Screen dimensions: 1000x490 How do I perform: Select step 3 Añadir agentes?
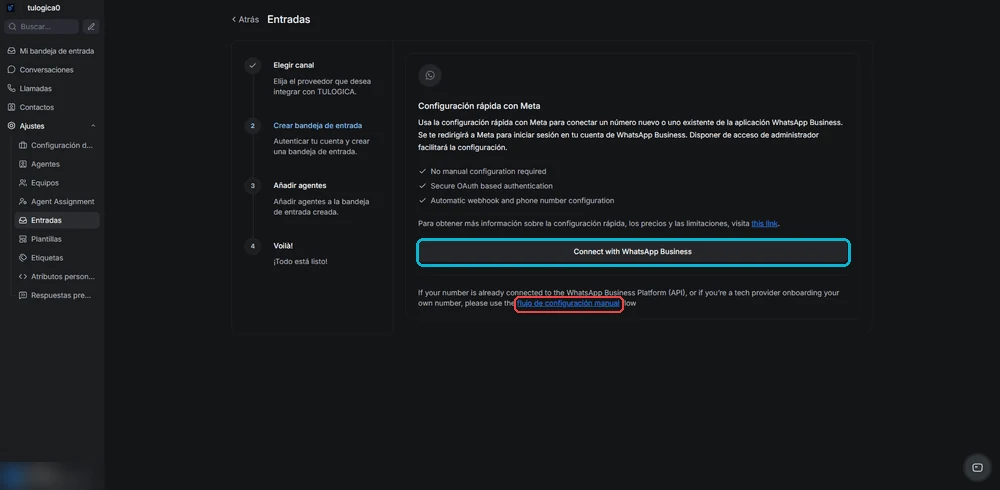300,186
